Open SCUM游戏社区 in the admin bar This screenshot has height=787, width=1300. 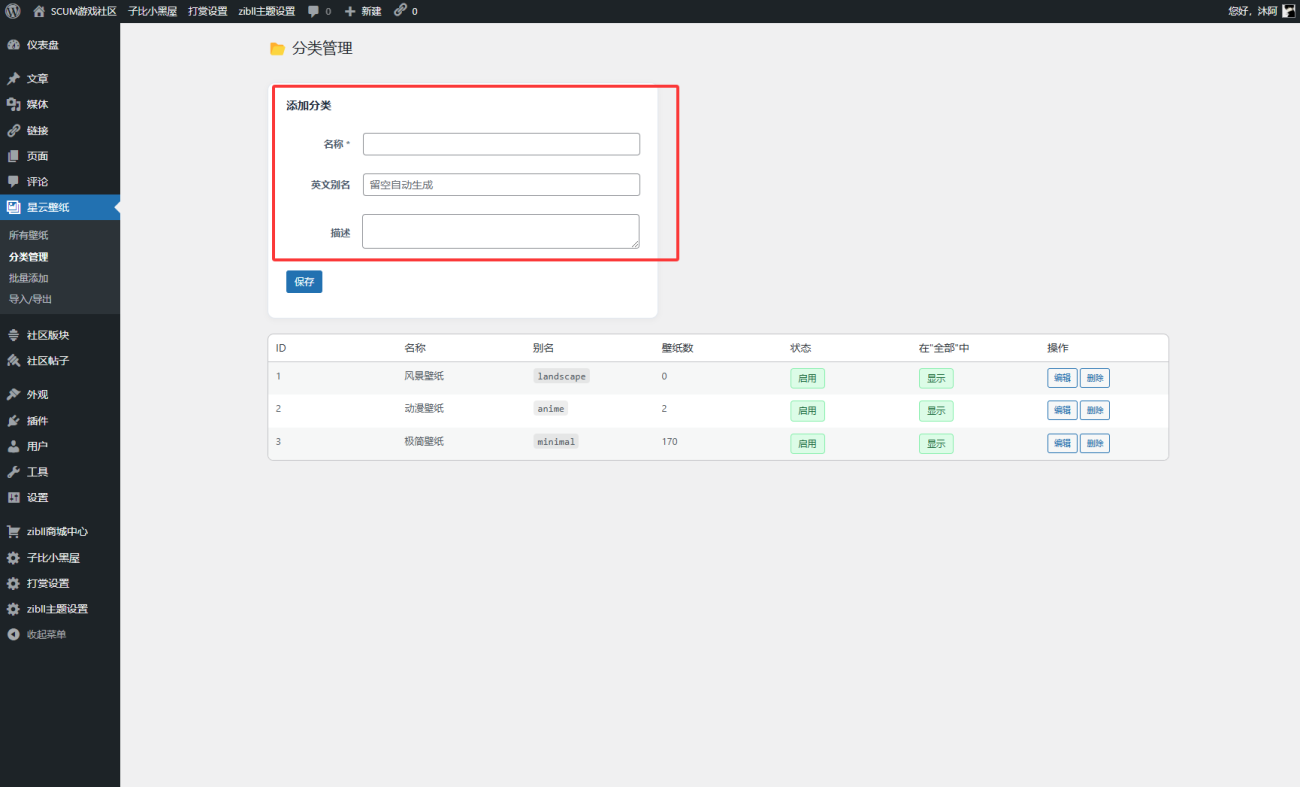pyautogui.click(x=84, y=11)
